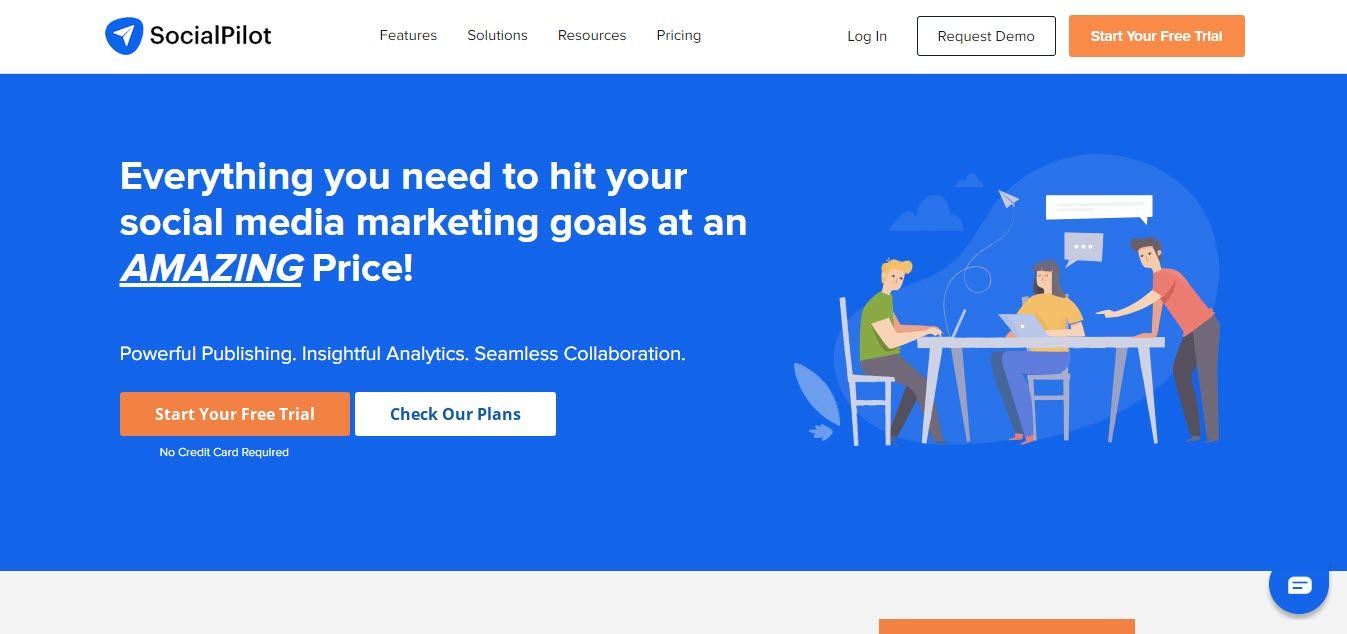Click the Log In link
The image size is (1347, 634).
[x=866, y=36]
